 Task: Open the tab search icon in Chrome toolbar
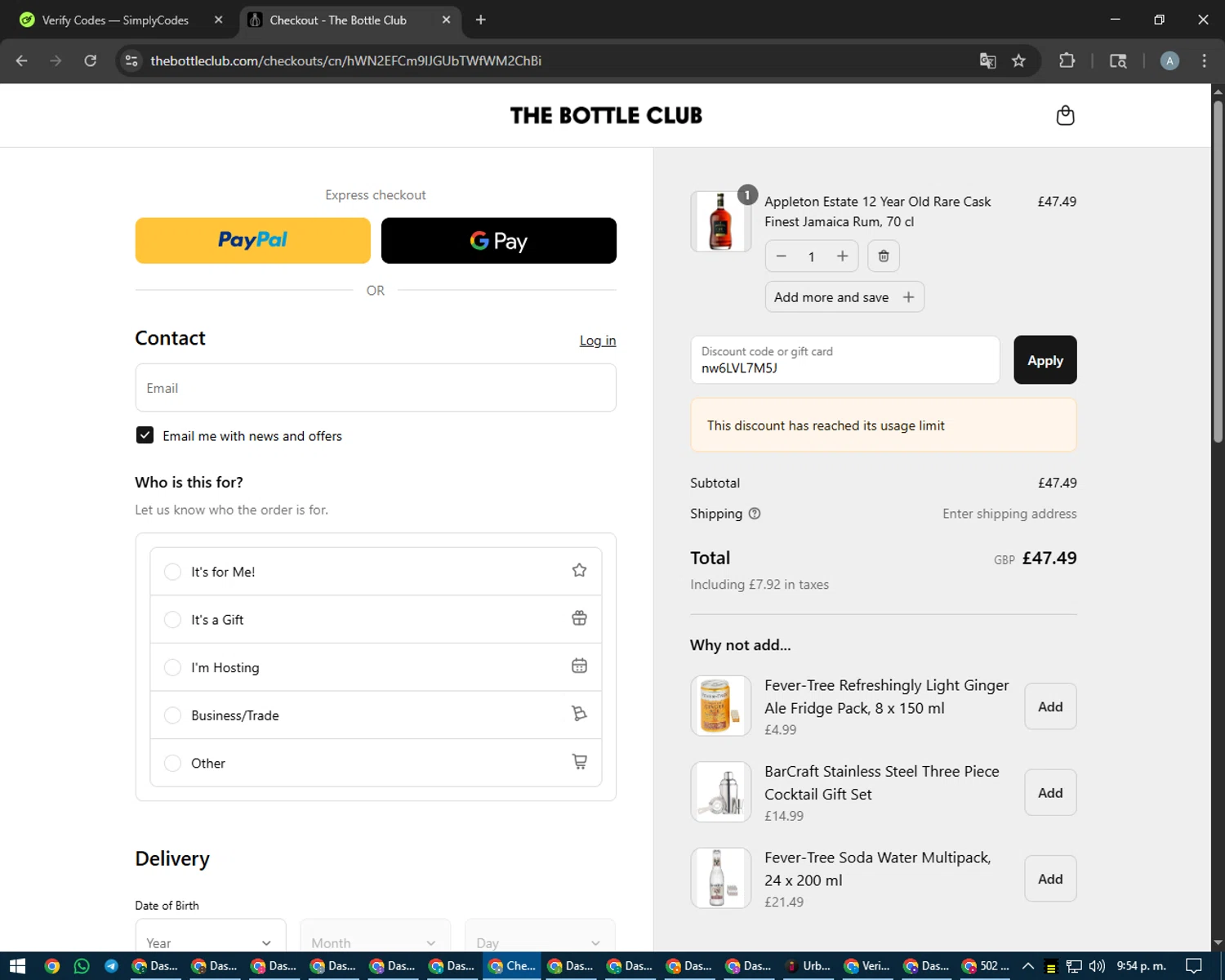(x=1118, y=60)
